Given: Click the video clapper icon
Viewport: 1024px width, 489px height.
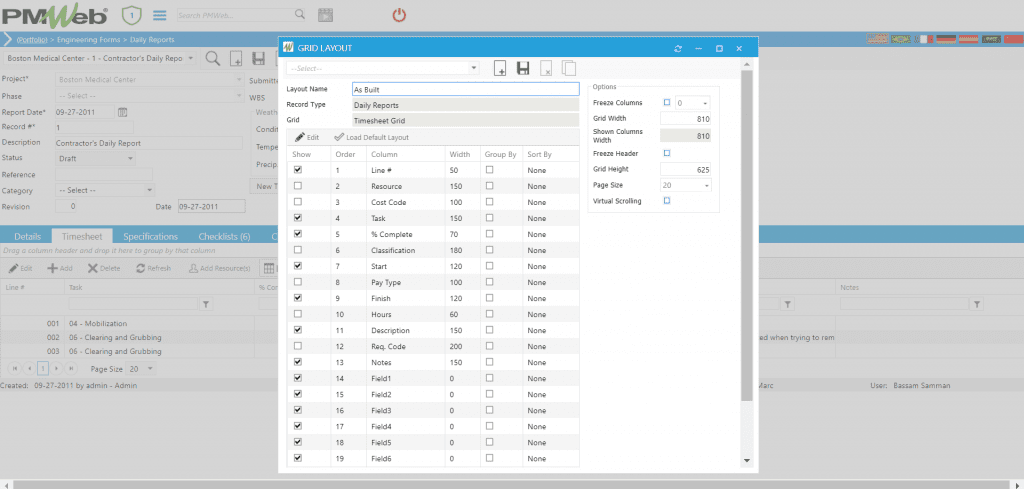Looking at the screenshot, I should click(x=325, y=15).
